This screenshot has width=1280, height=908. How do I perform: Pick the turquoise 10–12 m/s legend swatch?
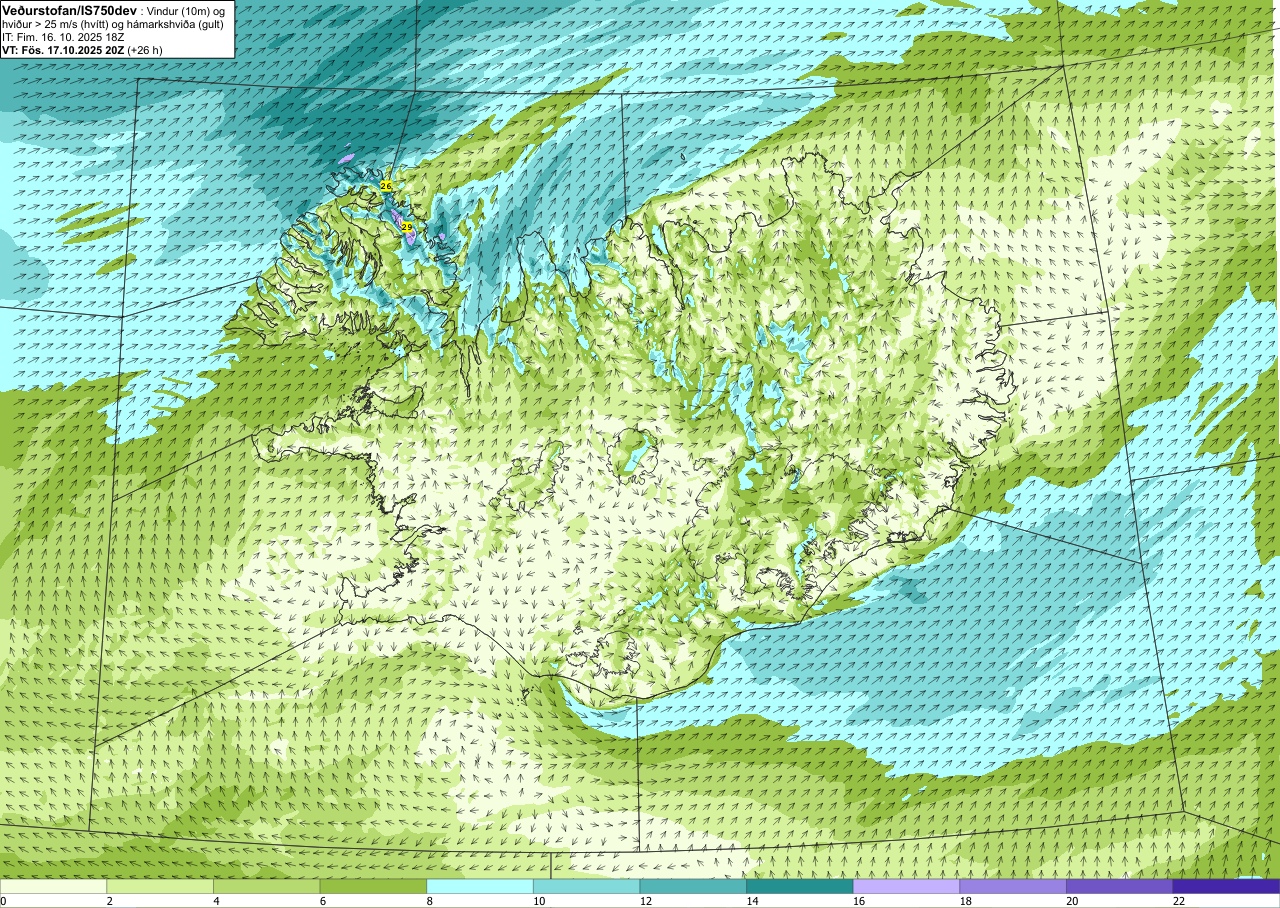587,886
